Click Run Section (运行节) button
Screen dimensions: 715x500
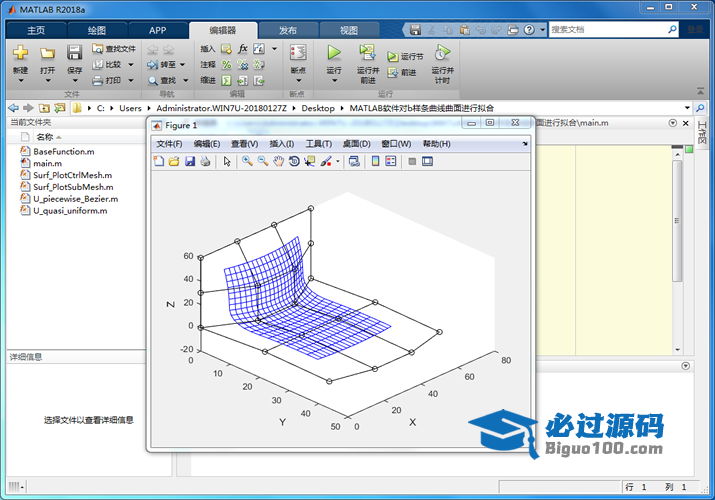[405, 57]
